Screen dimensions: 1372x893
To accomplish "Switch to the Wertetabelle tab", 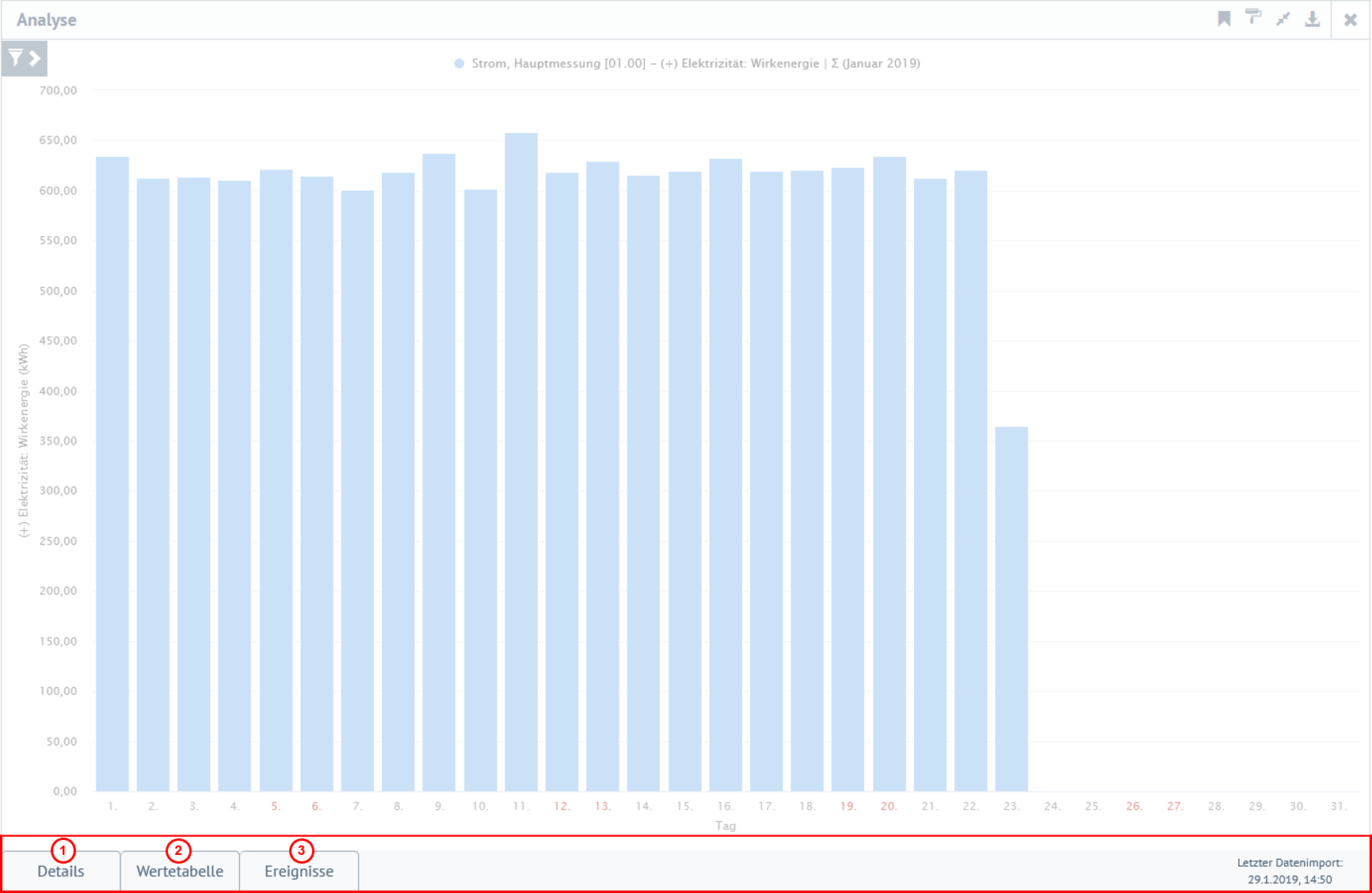I will pyautogui.click(x=180, y=871).
